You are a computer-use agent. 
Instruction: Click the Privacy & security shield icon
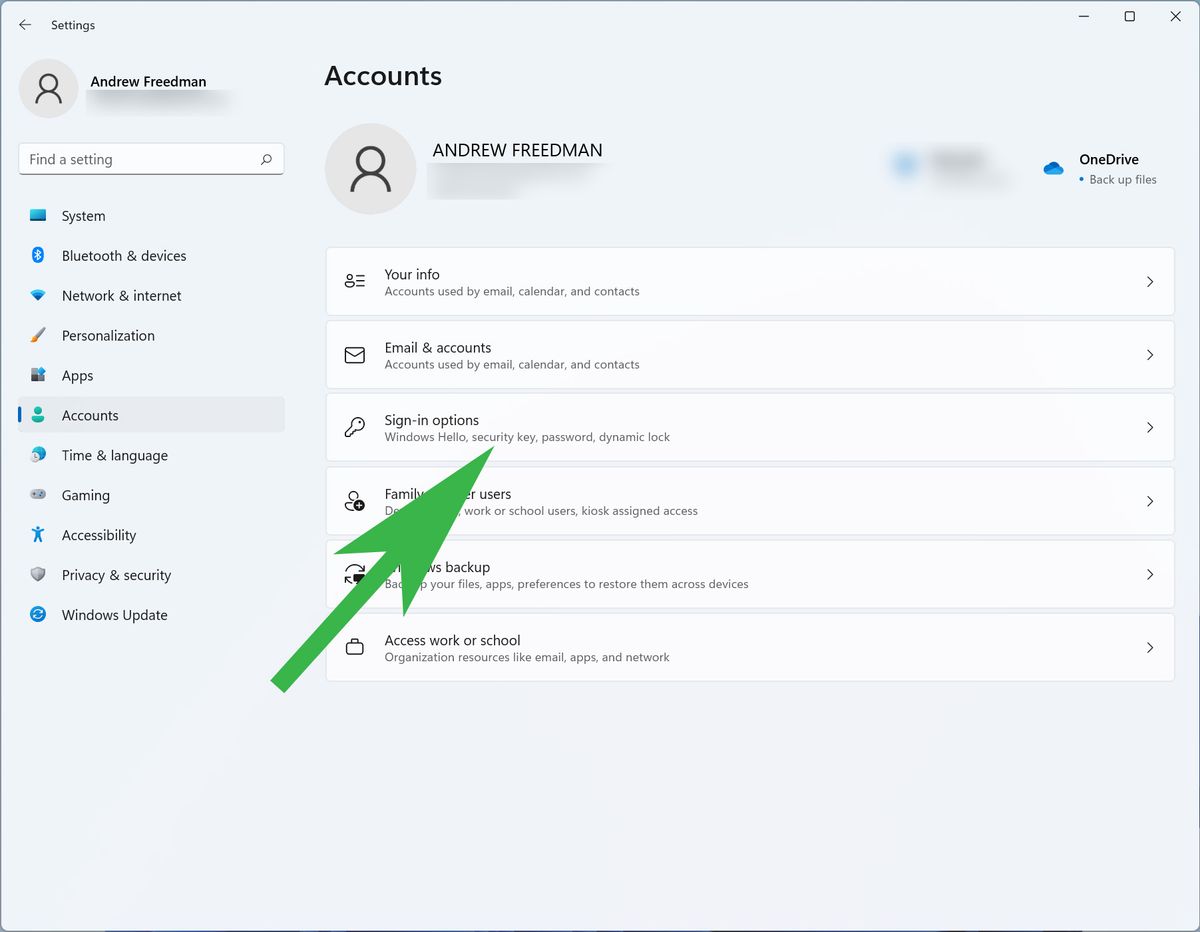point(37,575)
